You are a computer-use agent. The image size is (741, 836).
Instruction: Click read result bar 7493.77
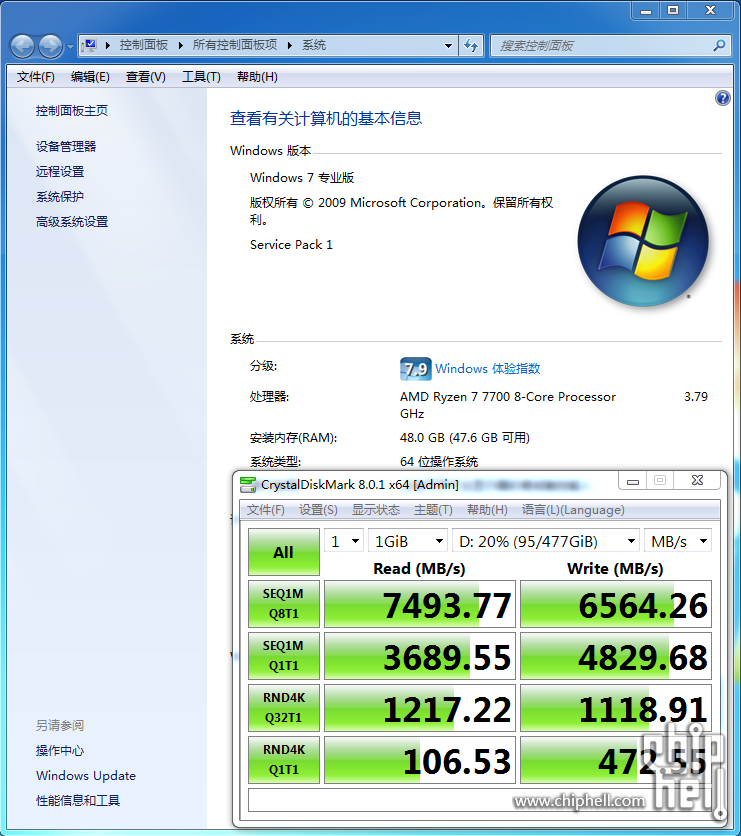[420, 604]
